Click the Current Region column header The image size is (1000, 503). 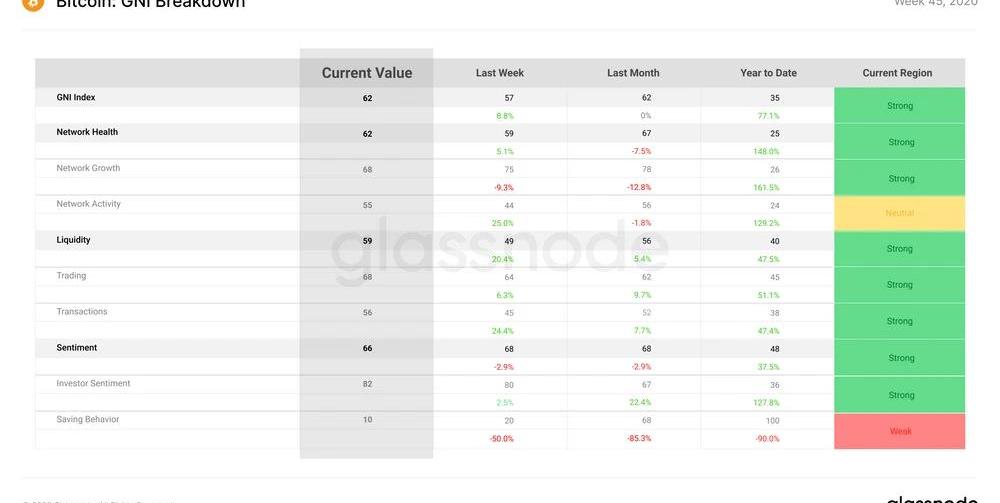(897, 73)
